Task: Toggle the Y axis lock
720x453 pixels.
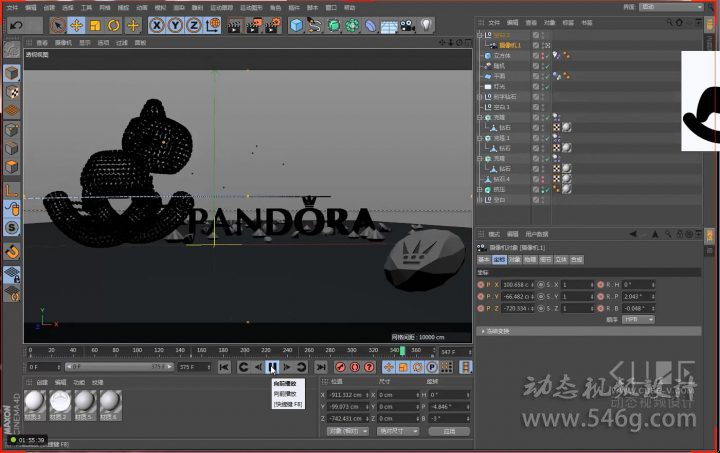Action: point(175,25)
